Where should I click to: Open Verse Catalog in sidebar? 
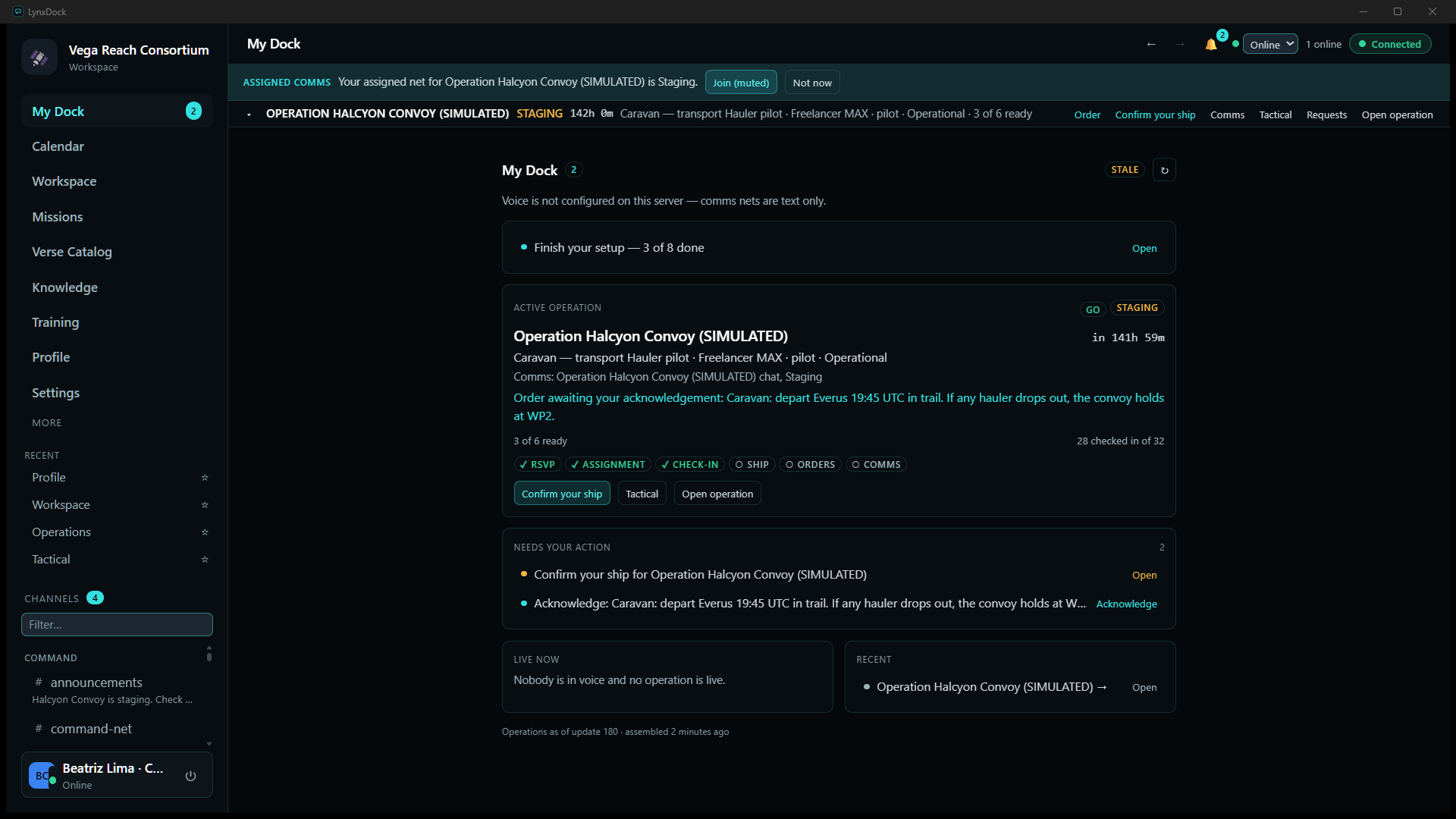117,252
